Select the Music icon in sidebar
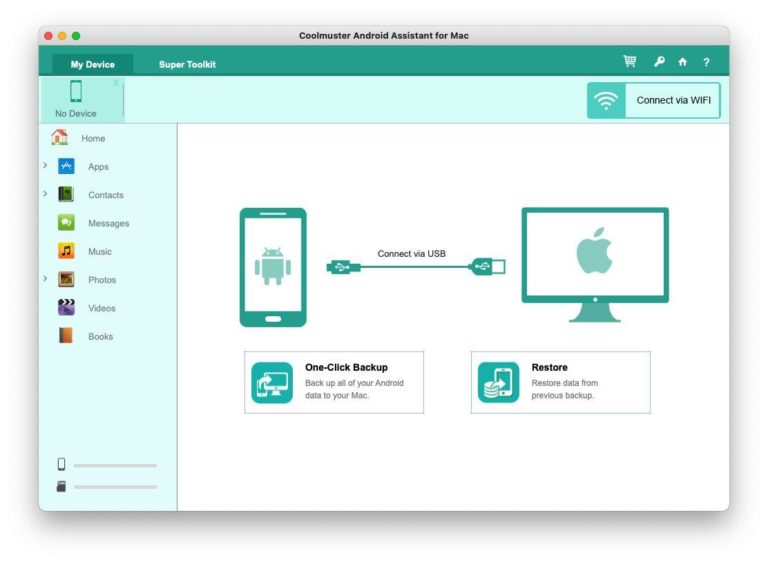Screen dimensions: 768x562 pyautogui.click(x=66, y=252)
